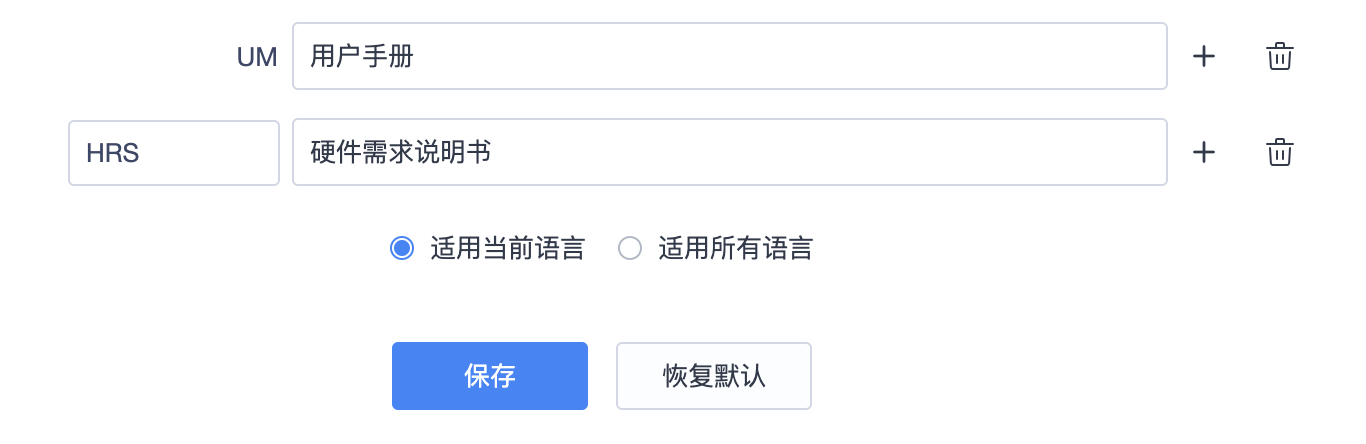The image size is (1366, 444).
Task: Add a row after the HRS entry
Action: point(1204,152)
